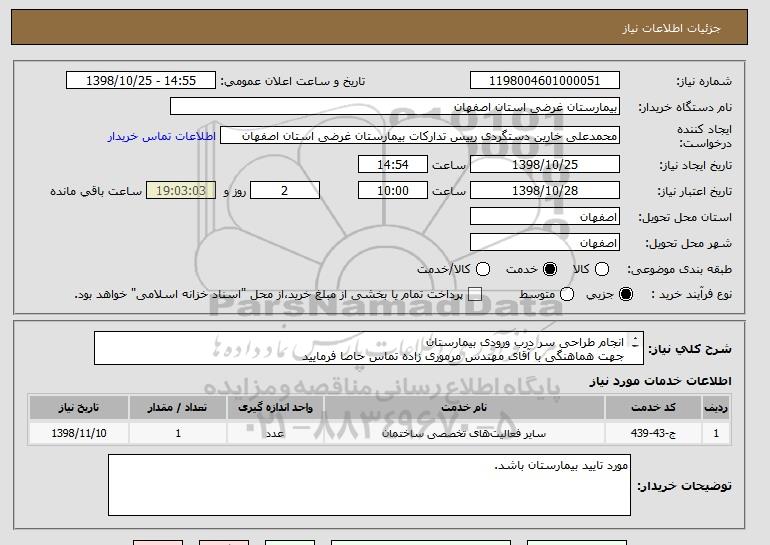Click the توضیحات خریدار text area
770x545 pixels.
pyautogui.click(x=369, y=485)
